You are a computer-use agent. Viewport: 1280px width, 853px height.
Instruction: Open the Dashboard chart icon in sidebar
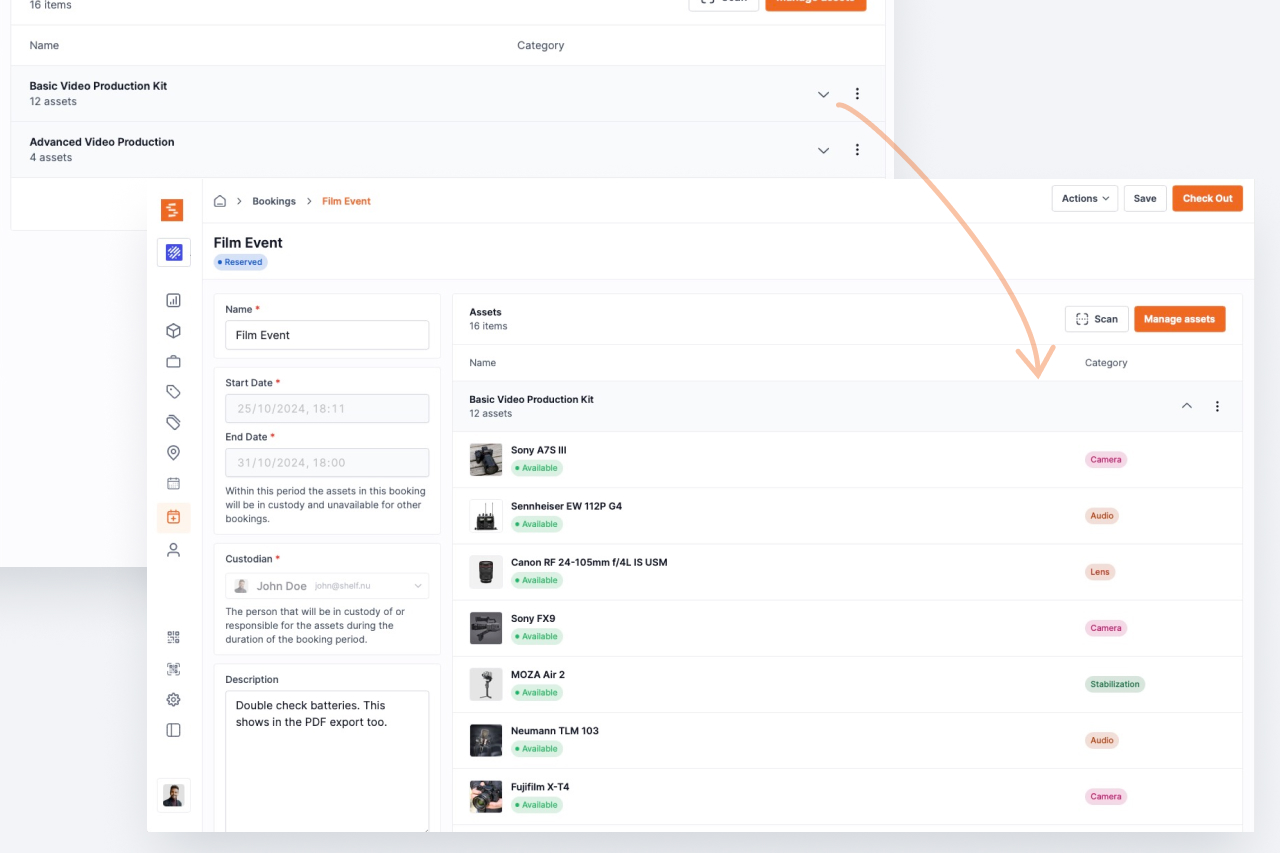(x=173, y=300)
